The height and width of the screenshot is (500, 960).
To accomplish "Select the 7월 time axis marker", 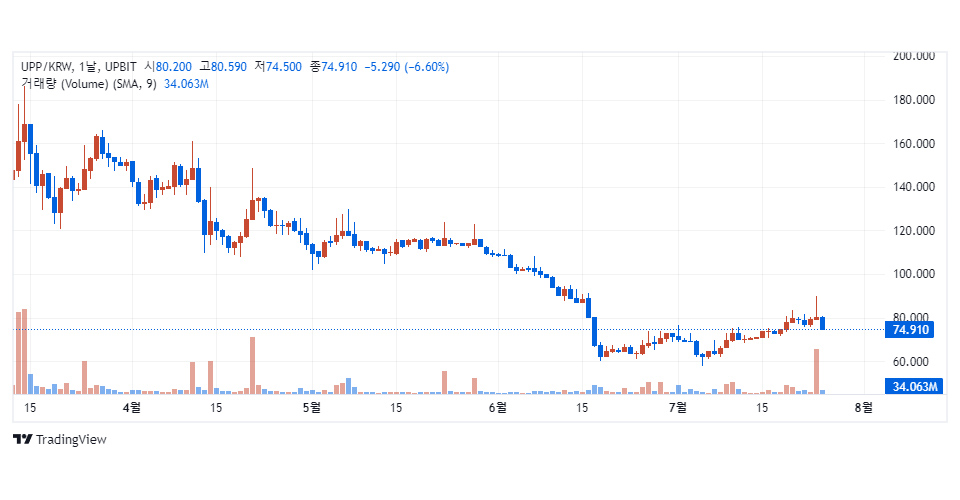I will click(x=677, y=408).
